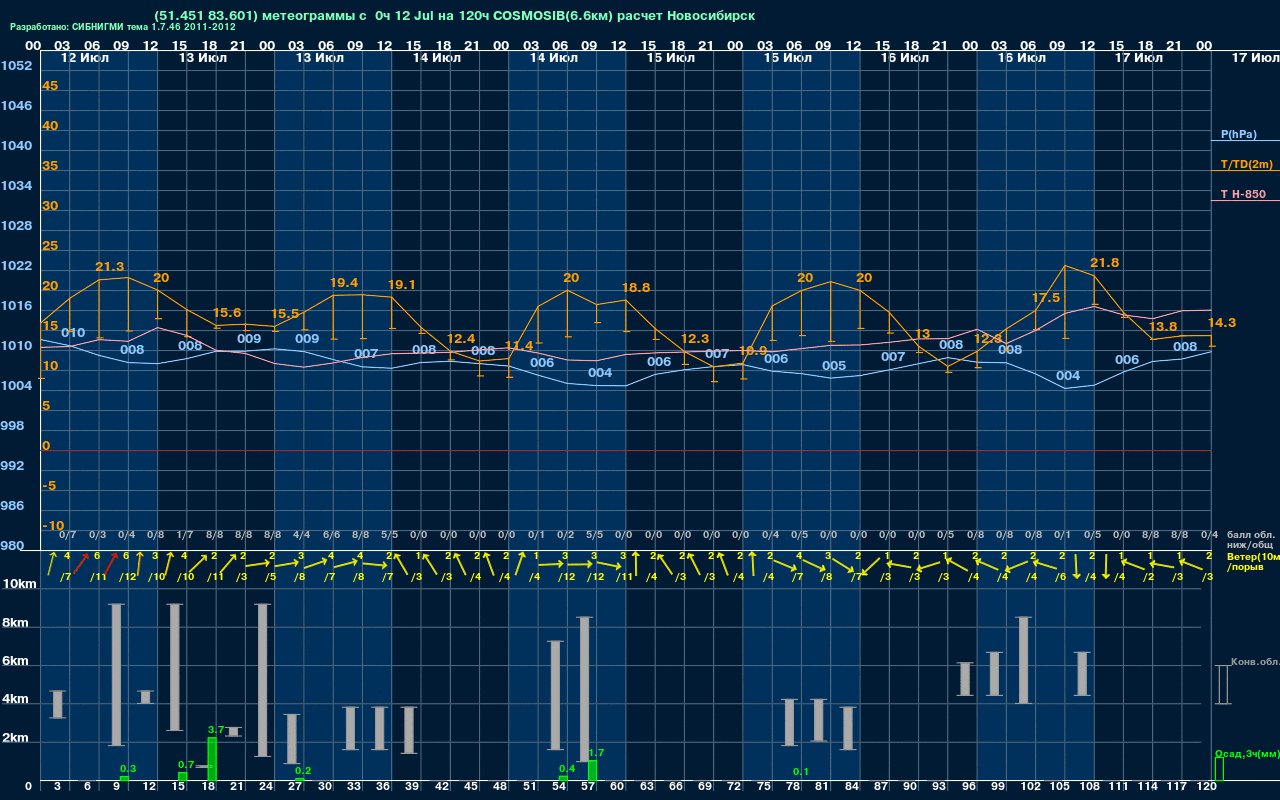Click the convective cloud bar at hour 102
The height and width of the screenshot is (800, 1280).
point(1023,661)
